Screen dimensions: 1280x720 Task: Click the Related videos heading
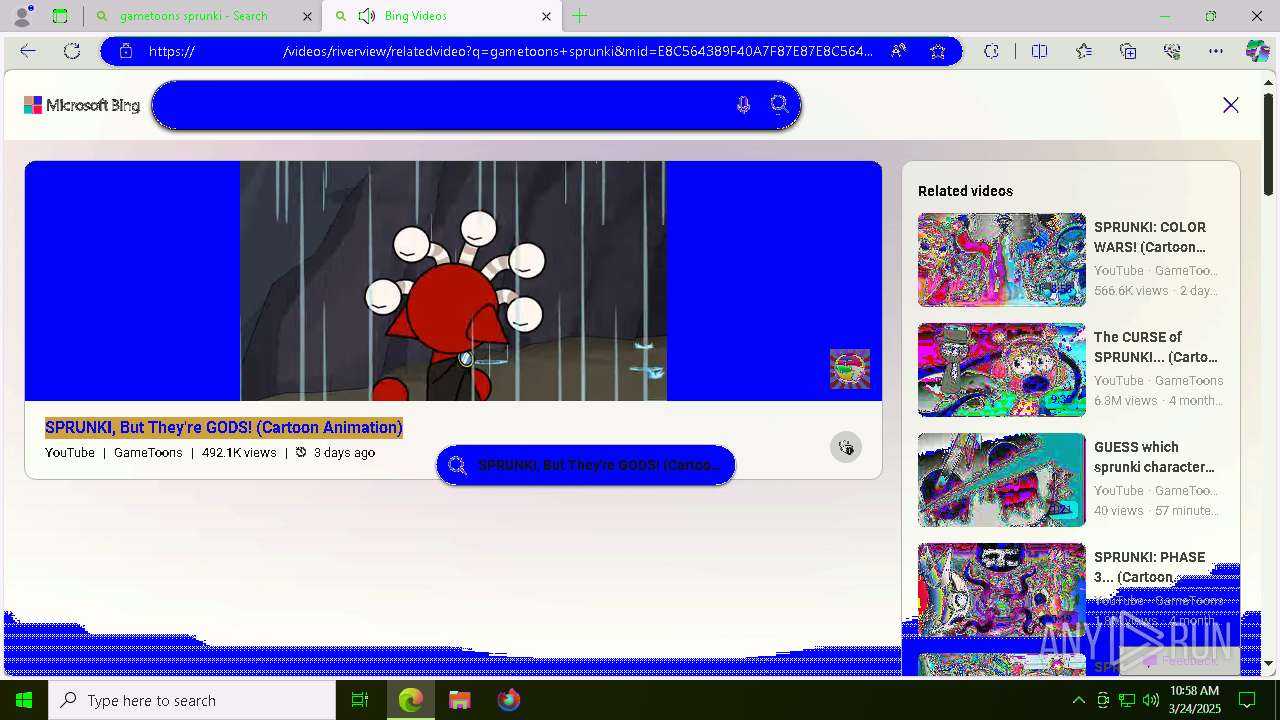(x=965, y=191)
